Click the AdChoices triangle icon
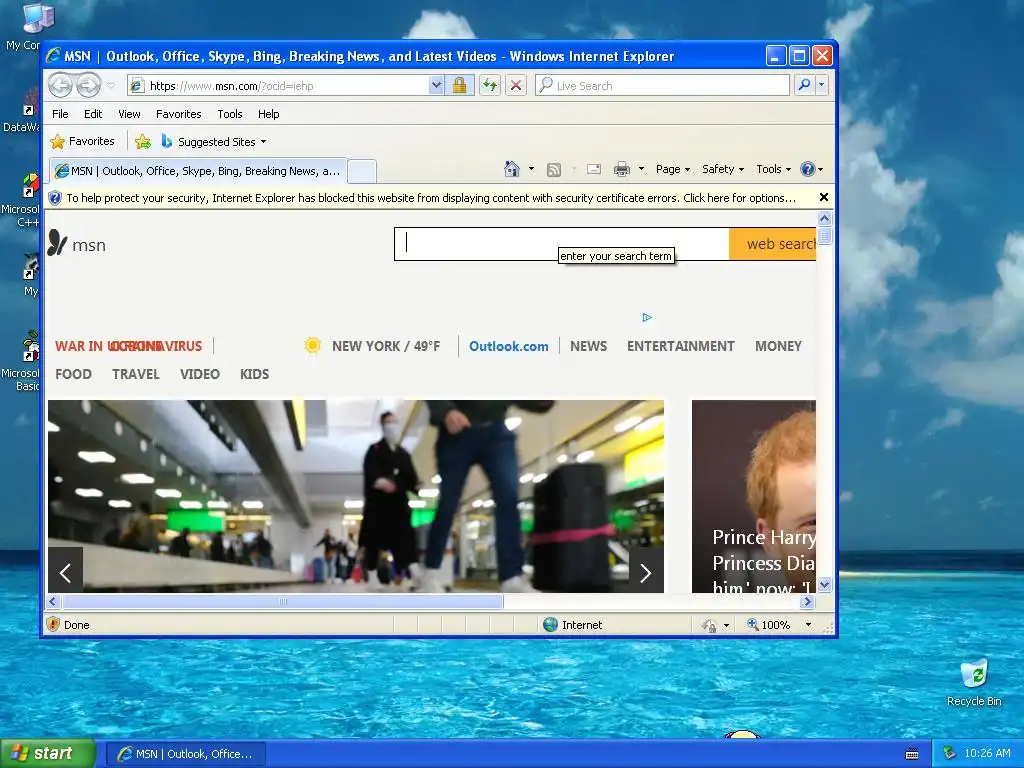Image resolution: width=1024 pixels, height=768 pixels. coord(647,317)
